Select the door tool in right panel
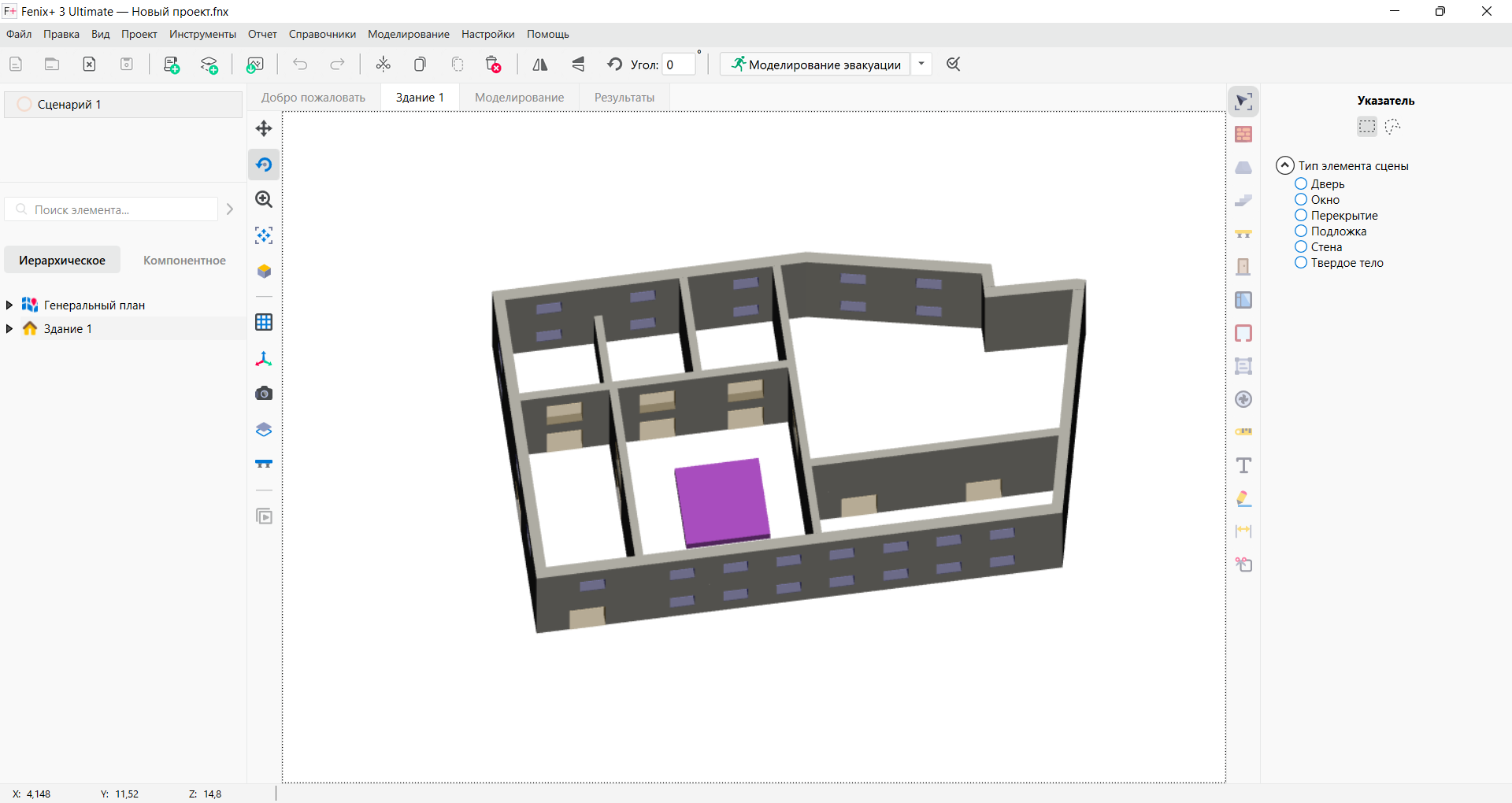This screenshot has width=1512, height=803. point(1244,266)
